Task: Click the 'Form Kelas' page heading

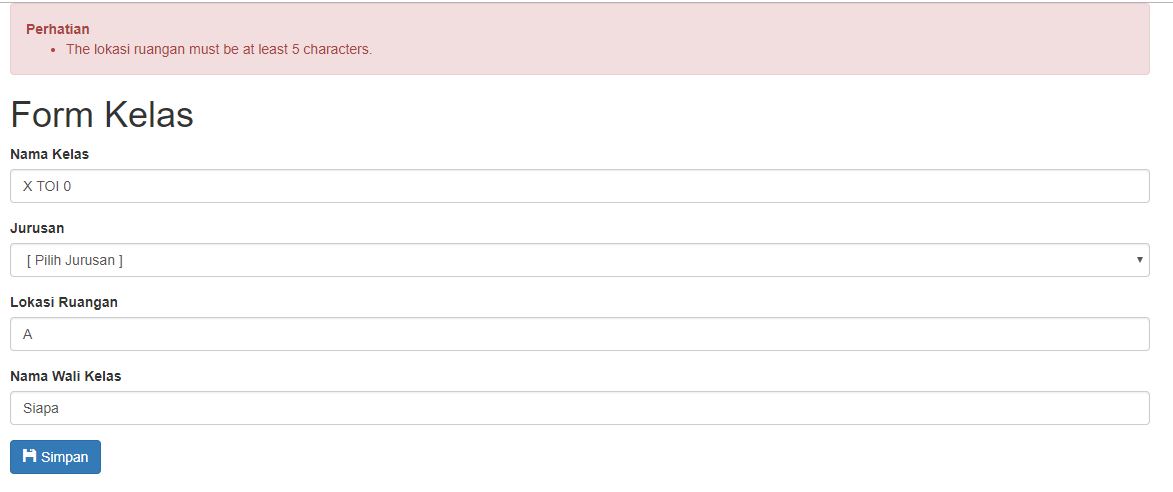Action: pos(102,115)
